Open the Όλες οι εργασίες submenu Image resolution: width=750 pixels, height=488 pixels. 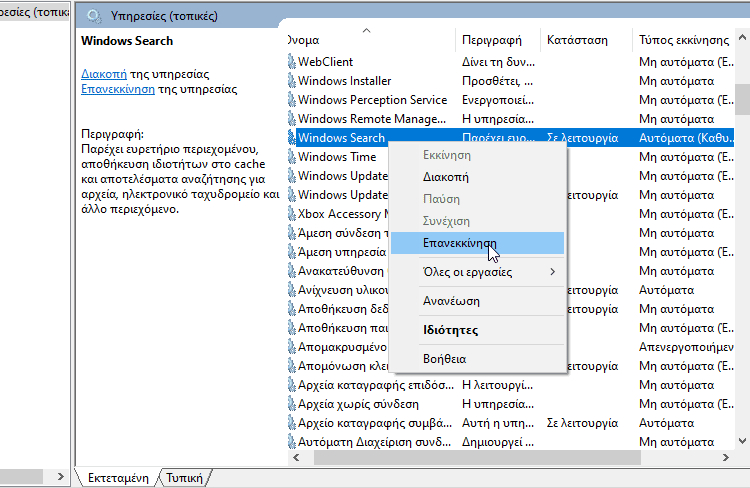[x=477, y=272]
